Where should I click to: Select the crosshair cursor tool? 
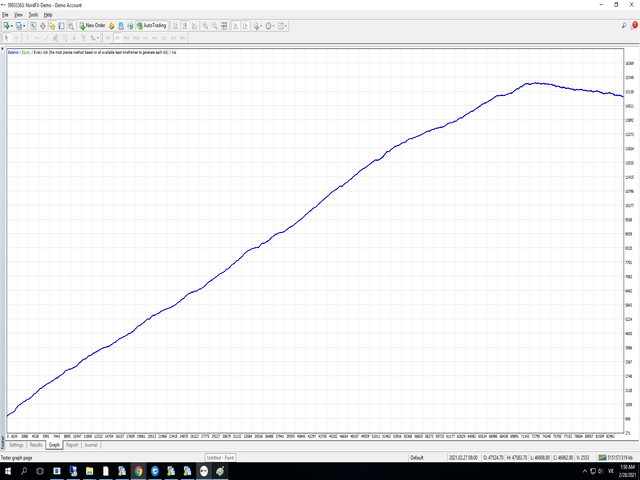(15, 37)
